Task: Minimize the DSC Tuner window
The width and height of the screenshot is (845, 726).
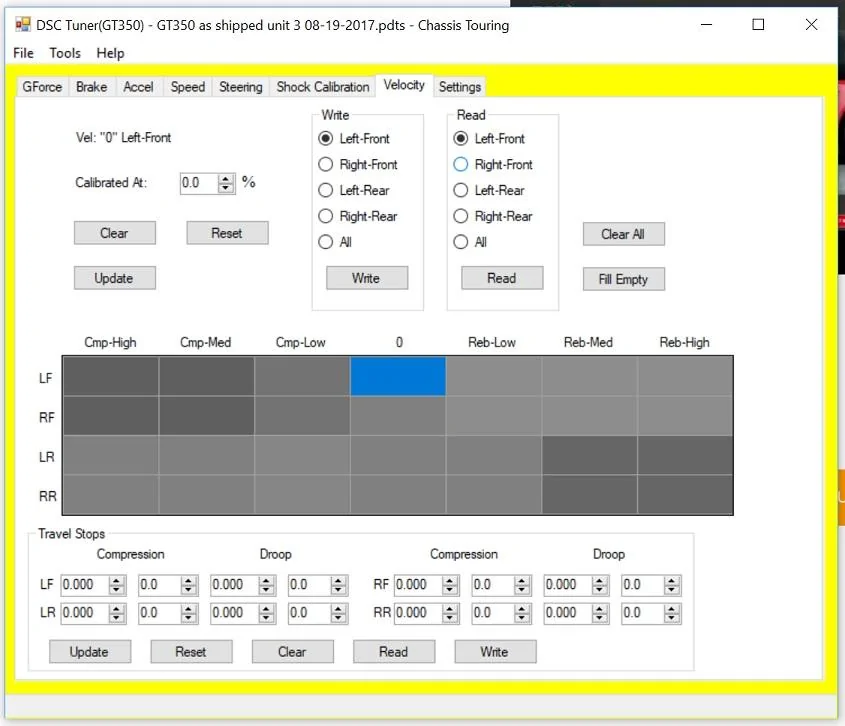Action: tap(707, 25)
